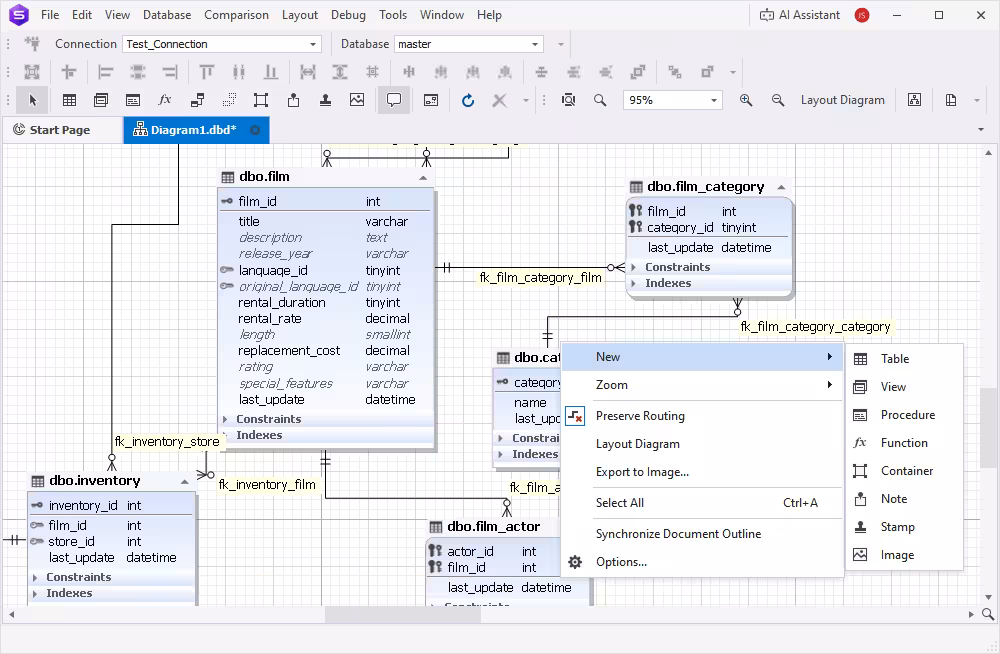Screen dimensions: 1000x654
Task: Expand Indexes in the dbo.inventory table
Action: tap(35, 593)
